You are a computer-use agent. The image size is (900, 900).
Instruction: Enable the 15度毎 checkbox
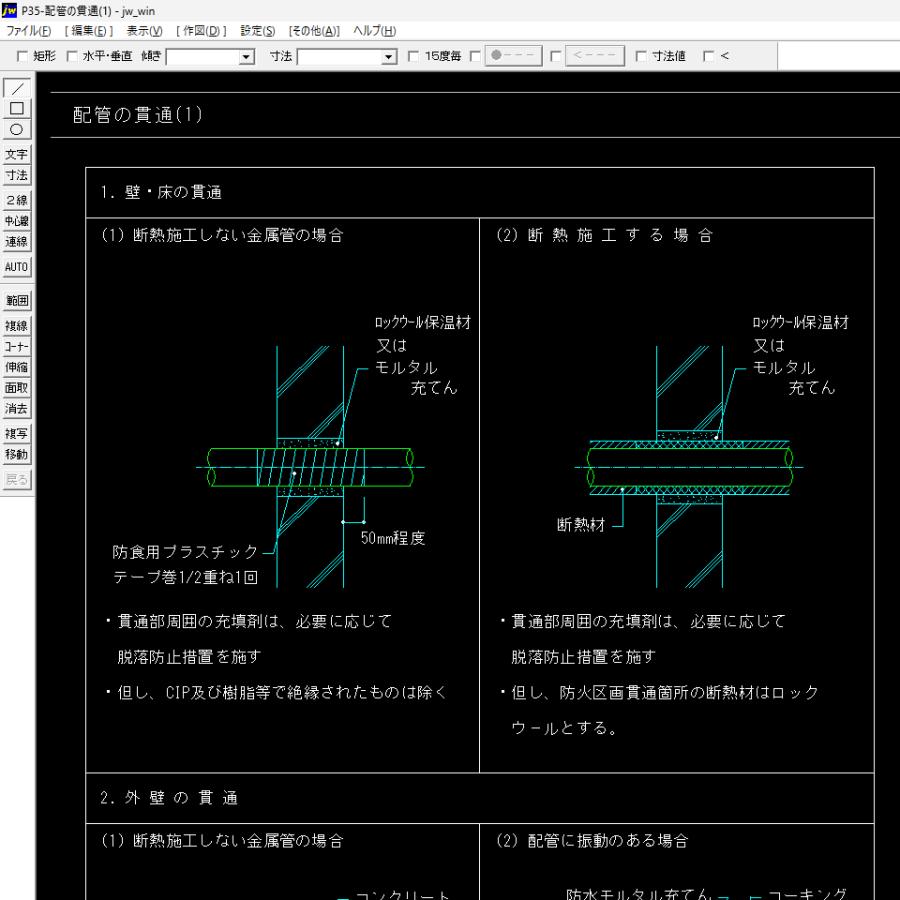pos(413,56)
